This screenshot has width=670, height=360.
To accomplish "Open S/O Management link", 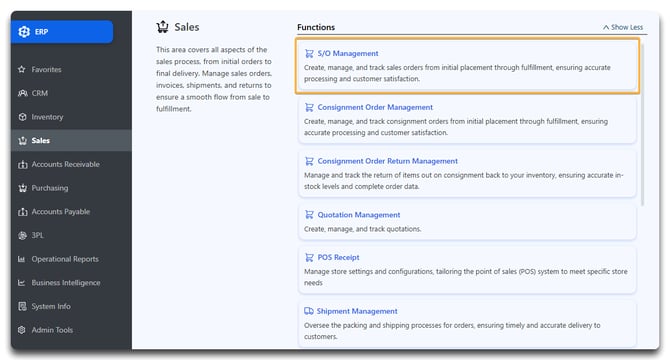I will (x=348, y=53).
